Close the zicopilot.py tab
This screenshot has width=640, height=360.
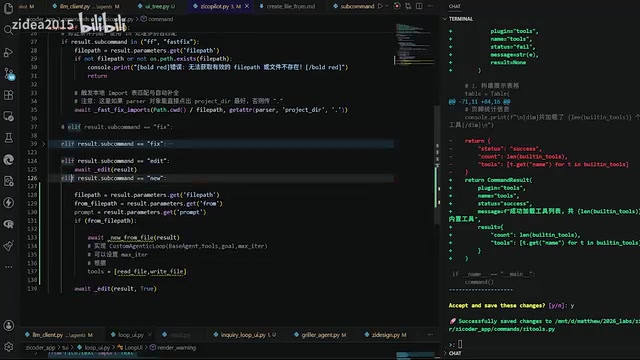[x=247, y=6]
